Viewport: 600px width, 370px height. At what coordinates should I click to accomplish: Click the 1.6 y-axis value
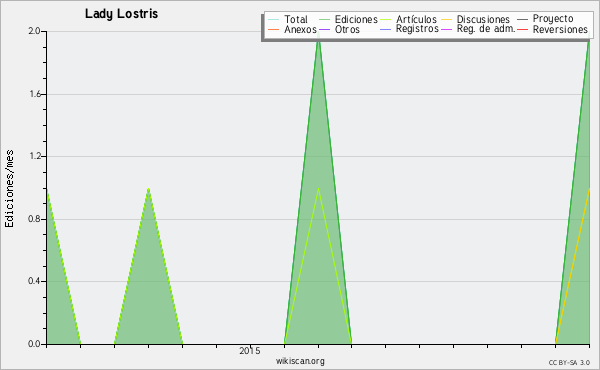coord(35,94)
